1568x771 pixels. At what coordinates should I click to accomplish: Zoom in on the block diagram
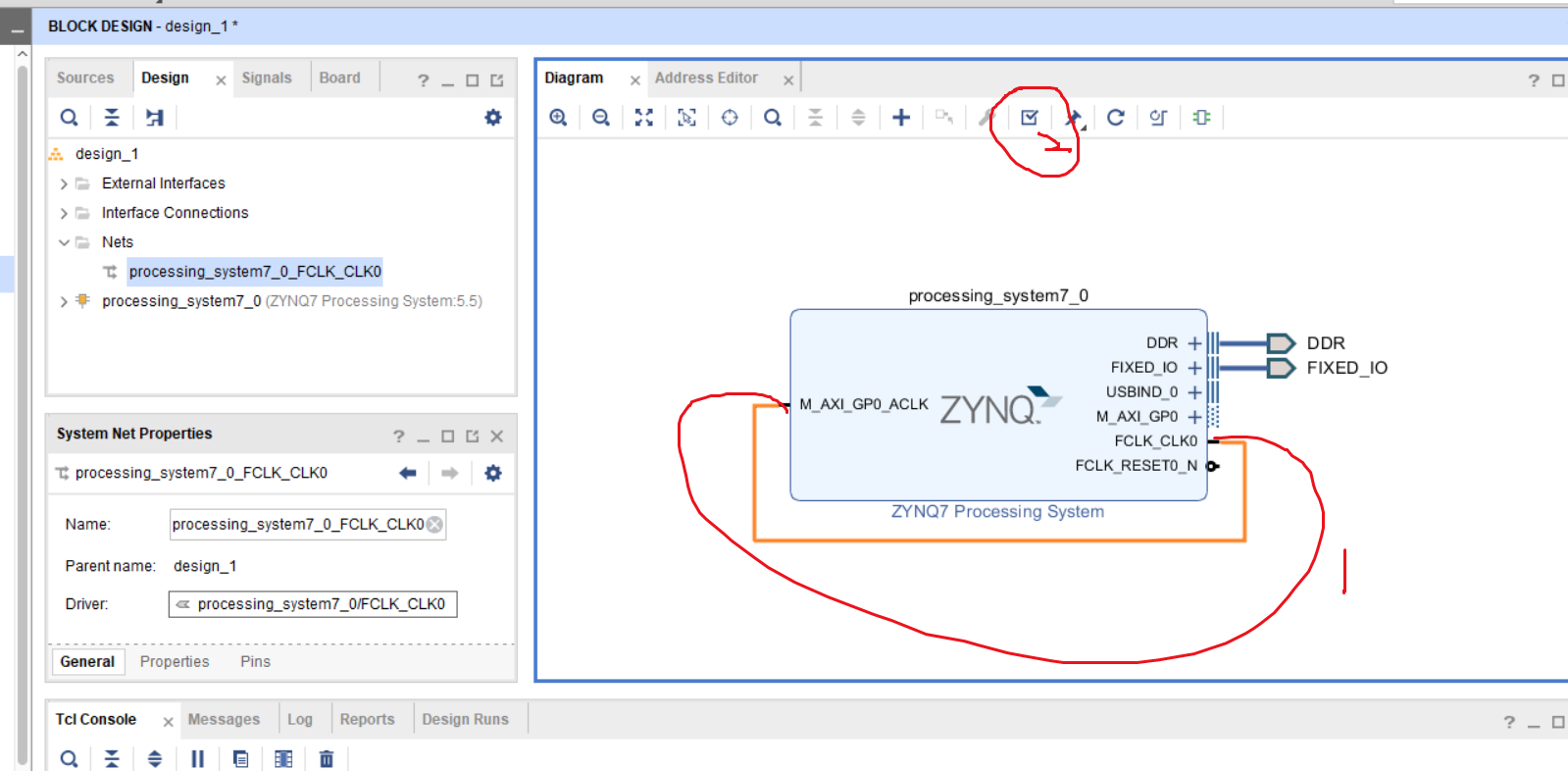(x=558, y=118)
